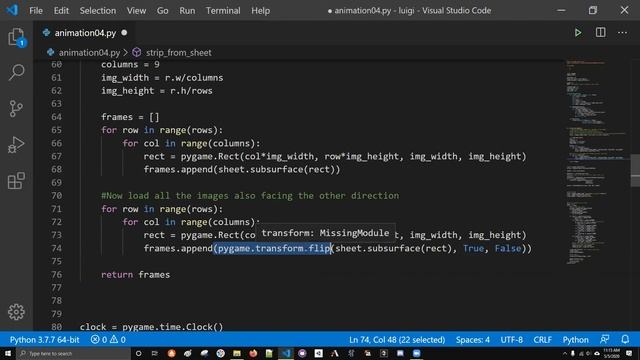Screen dimensions: 640x360
Task: Open Task View on the taskbar
Action: tap(154, 353)
